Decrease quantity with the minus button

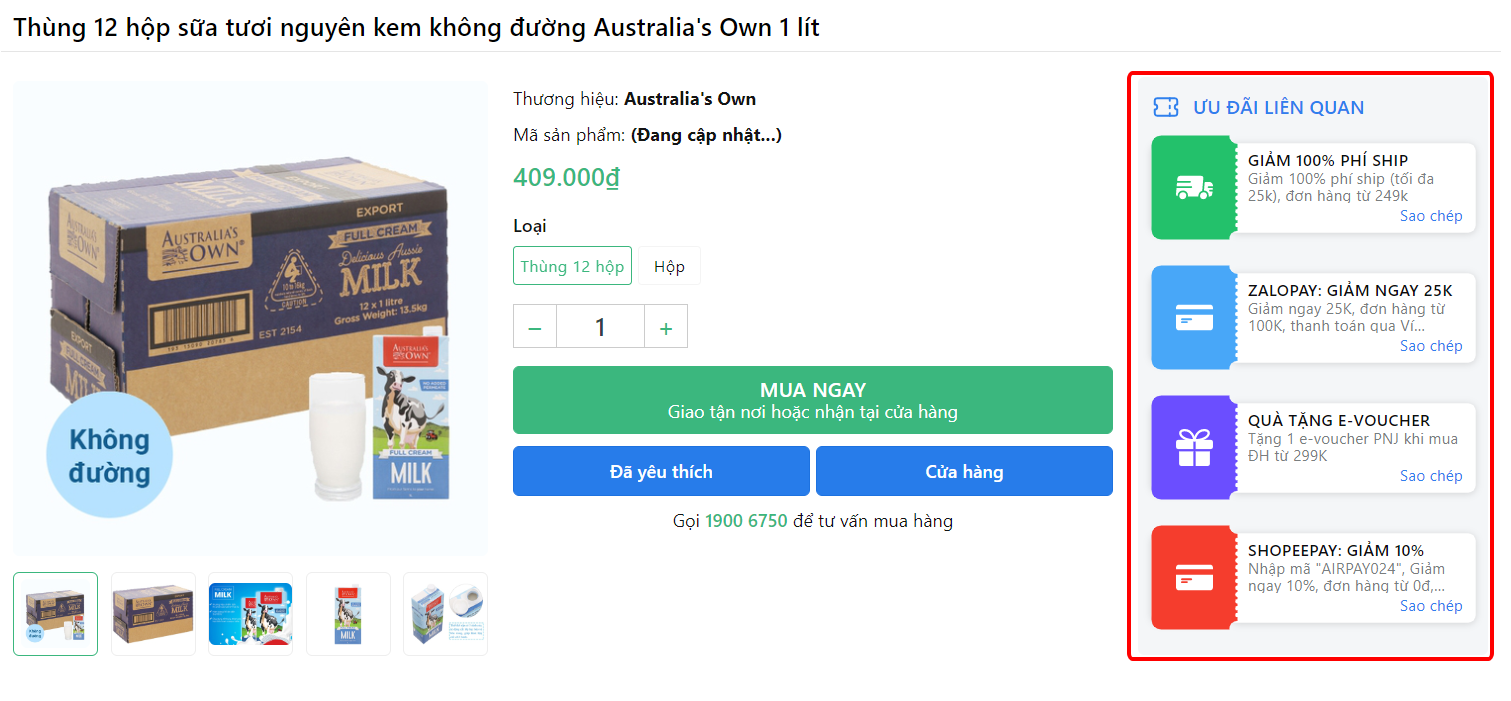point(535,327)
